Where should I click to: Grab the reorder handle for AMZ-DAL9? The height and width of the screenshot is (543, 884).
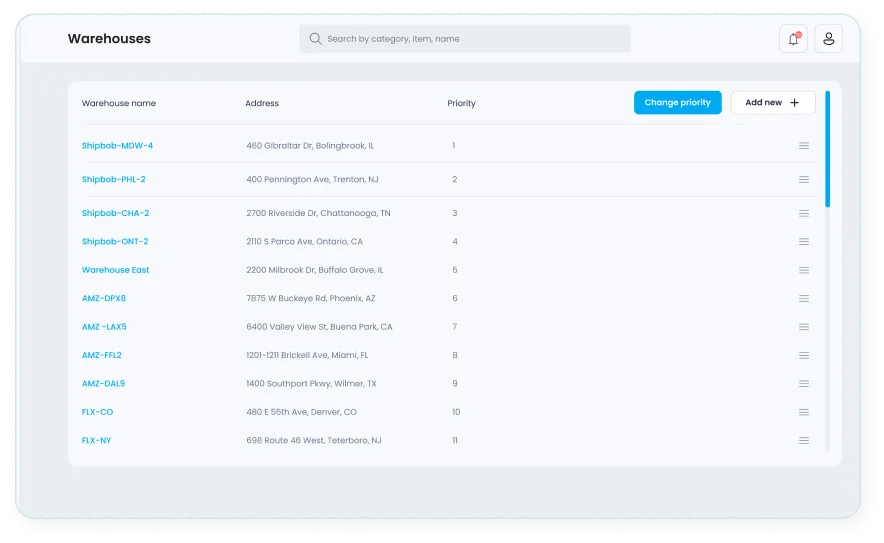[x=804, y=383]
